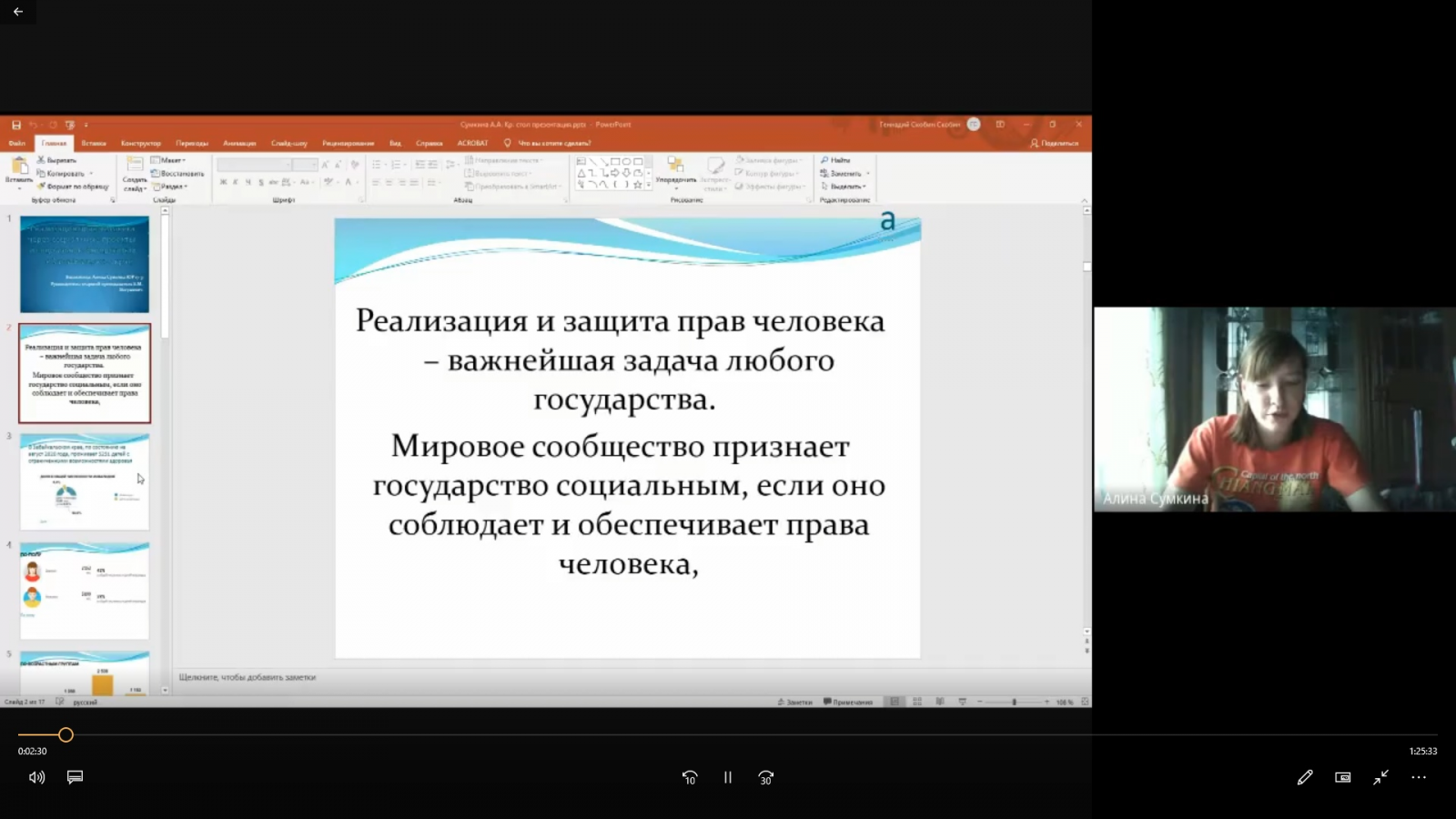Open the font size combo box
Screen dimensions: 1456x819
click(x=306, y=165)
